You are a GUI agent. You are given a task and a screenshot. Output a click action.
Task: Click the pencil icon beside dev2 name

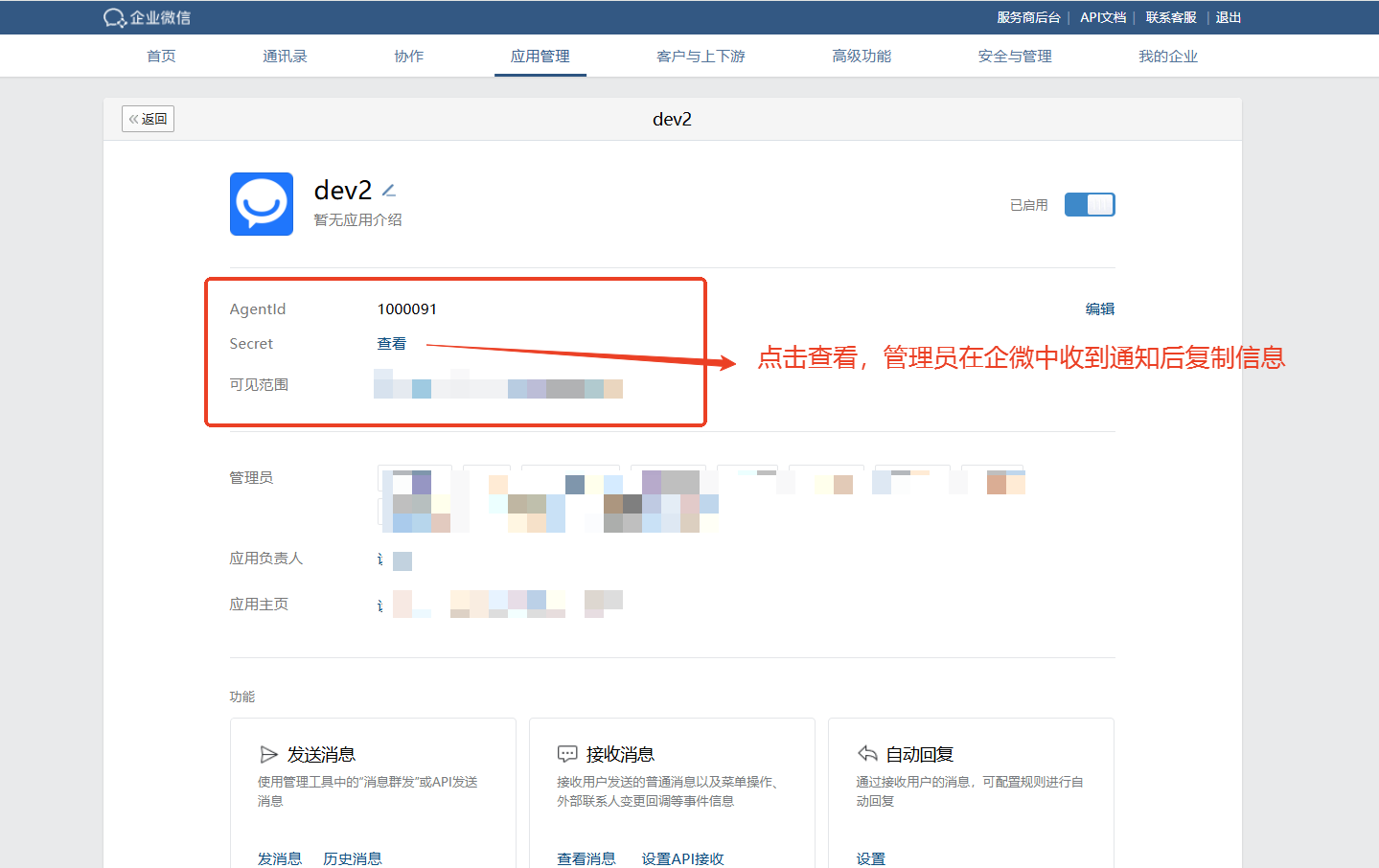[389, 191]
